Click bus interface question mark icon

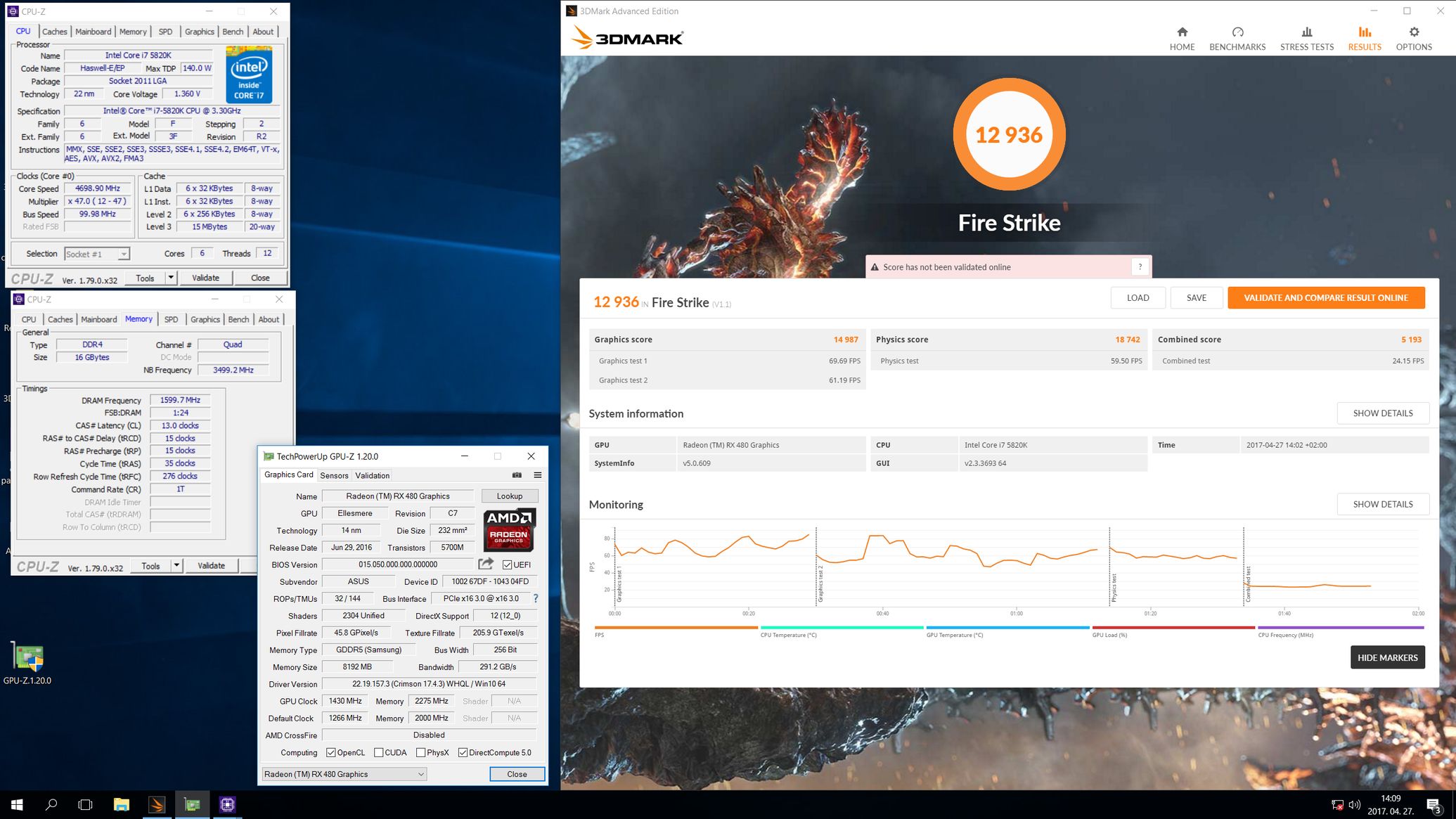(x=536, y=598)
